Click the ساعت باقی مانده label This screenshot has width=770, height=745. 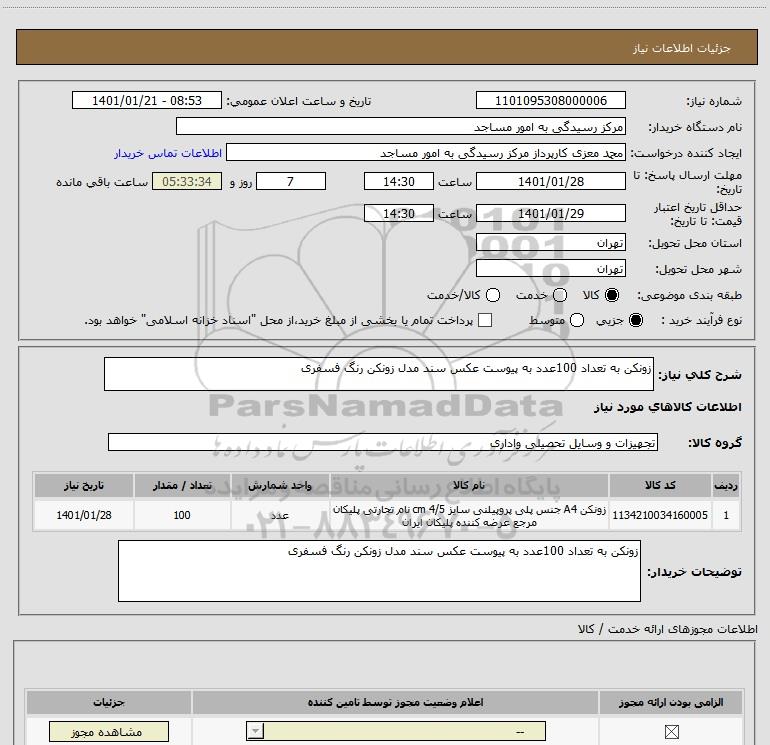(102, 182)
